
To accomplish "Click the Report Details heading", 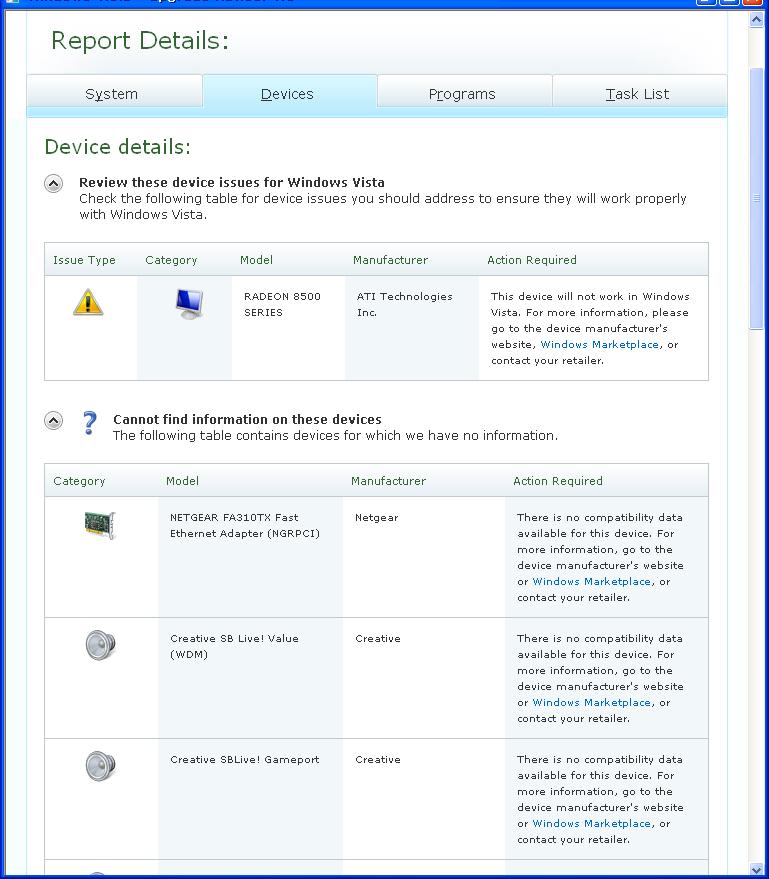I will (140, 41).
